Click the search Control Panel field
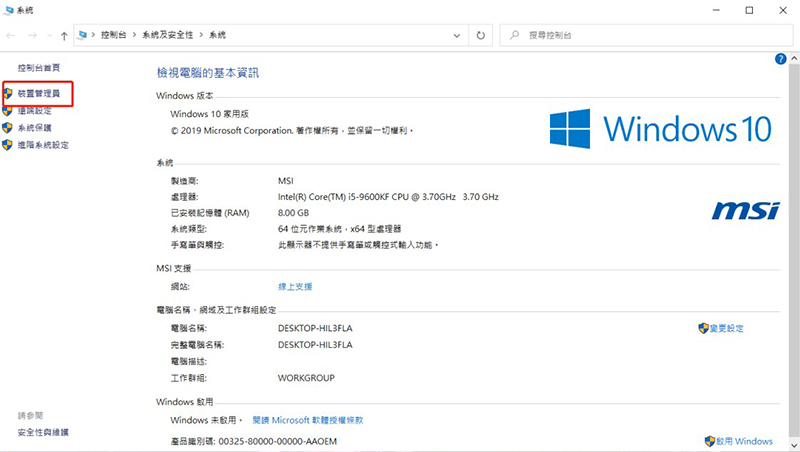Screen dimensions: 800x452 pyautogui.click(x=646, y=35)
